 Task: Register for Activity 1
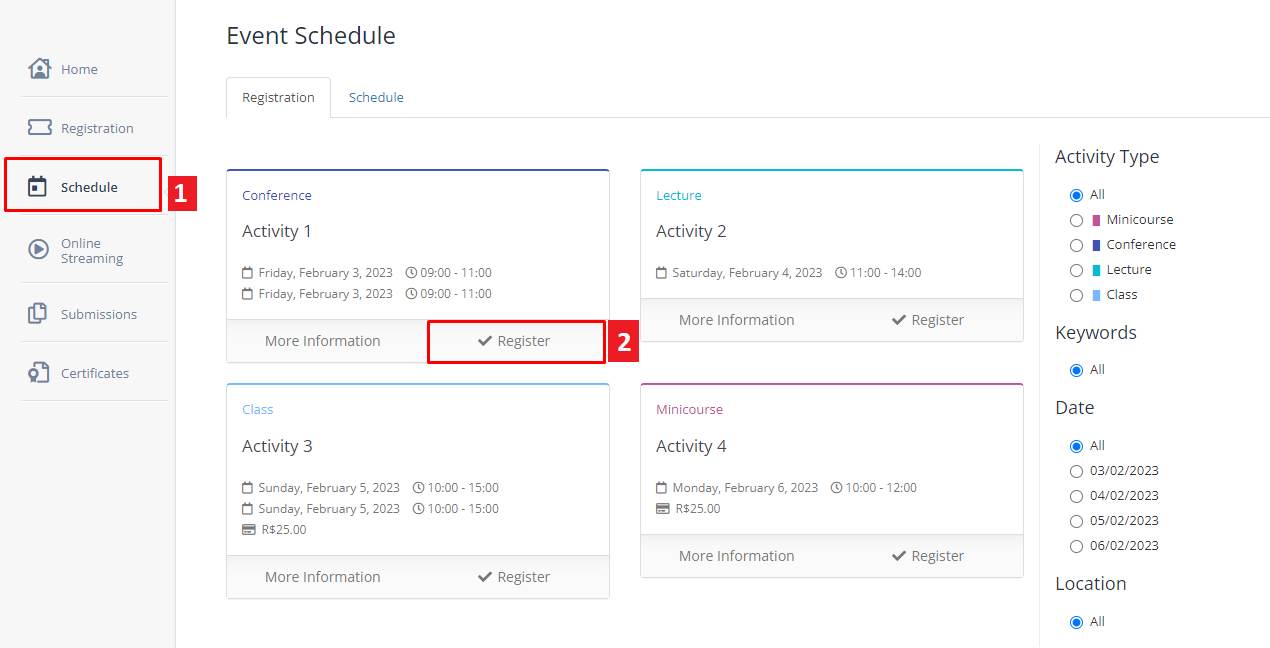(x=515, y=341)
